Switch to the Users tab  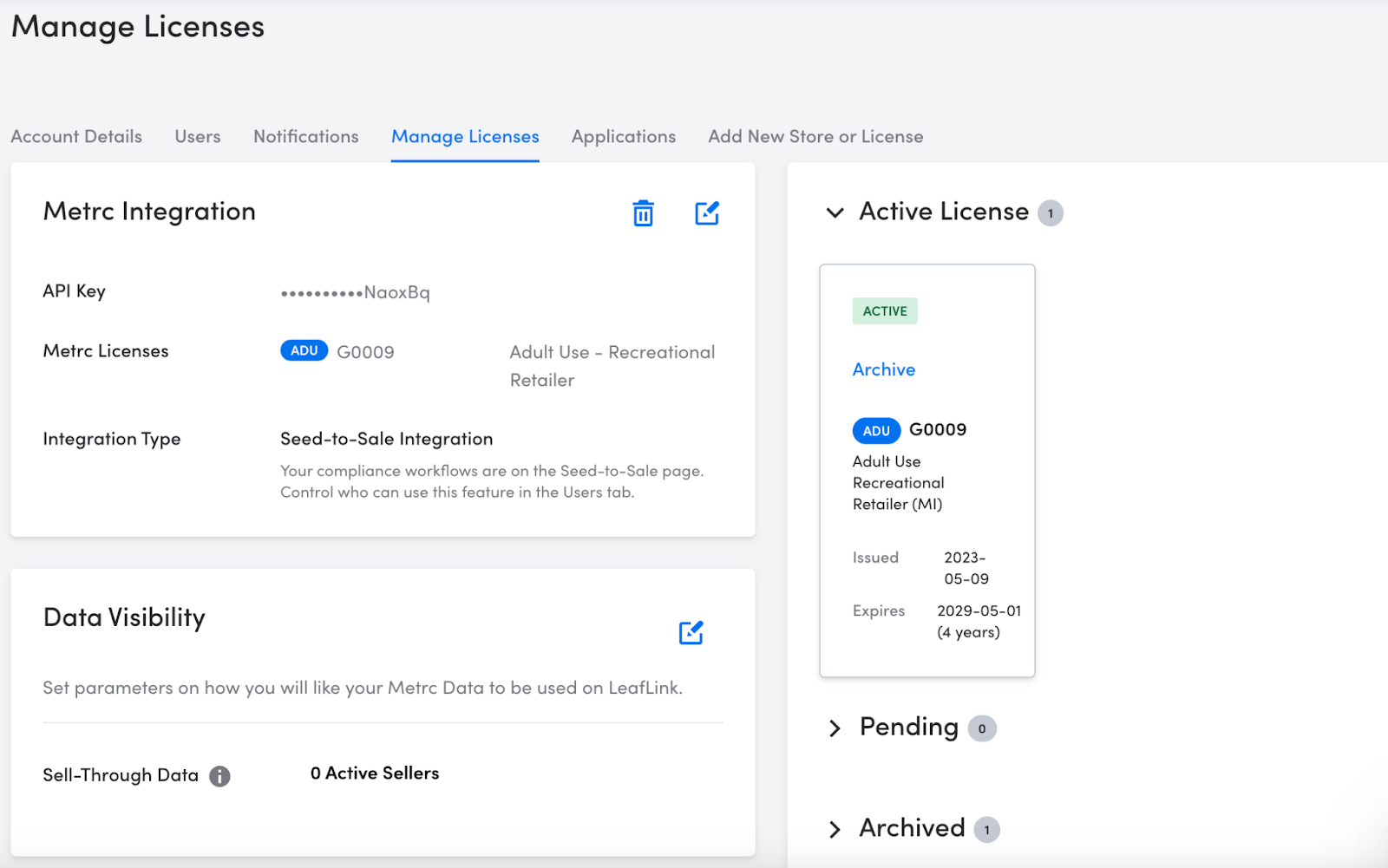tap(198, 136)
